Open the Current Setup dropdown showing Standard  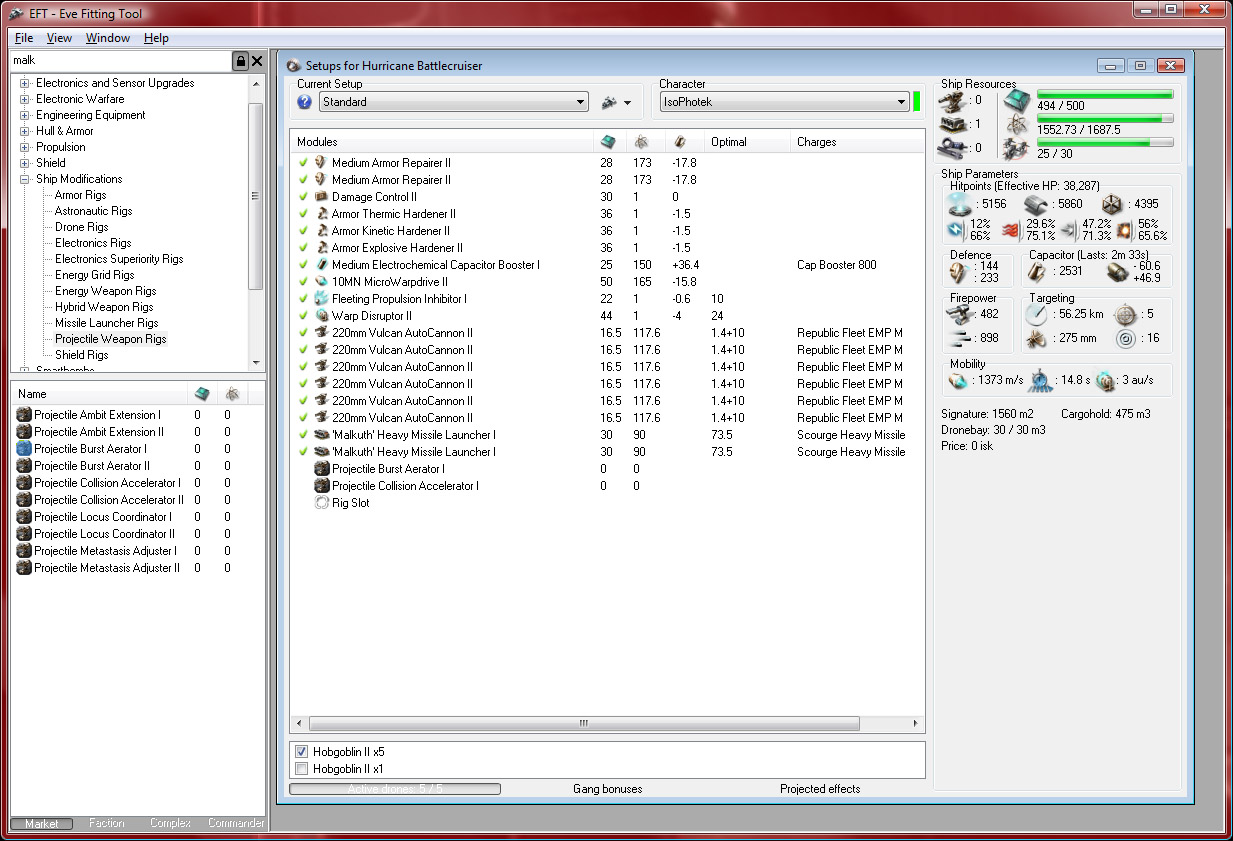(x=454, y=102)
